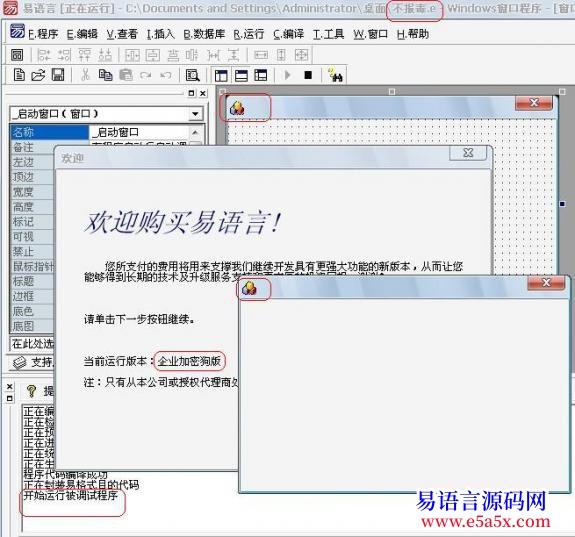Viewport: 575px width, 537px height.
Task: Click the Save floppy disk icon
Action: [x=58, y=75]
